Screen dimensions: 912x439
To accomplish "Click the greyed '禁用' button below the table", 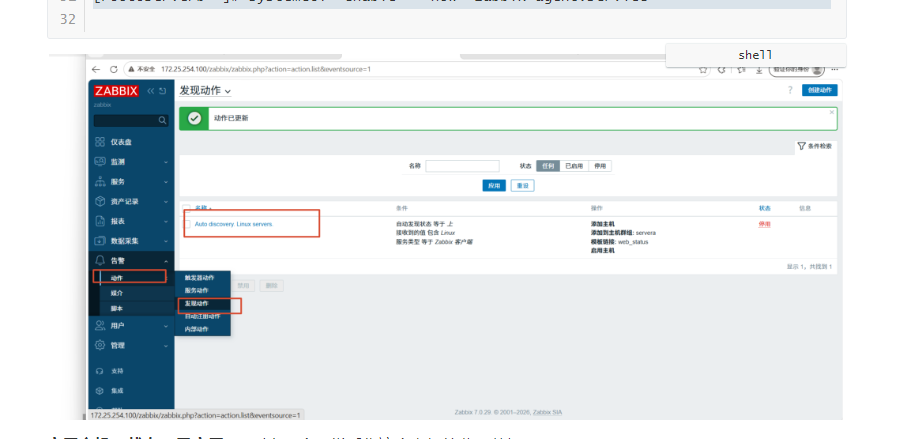I will 243,285.
